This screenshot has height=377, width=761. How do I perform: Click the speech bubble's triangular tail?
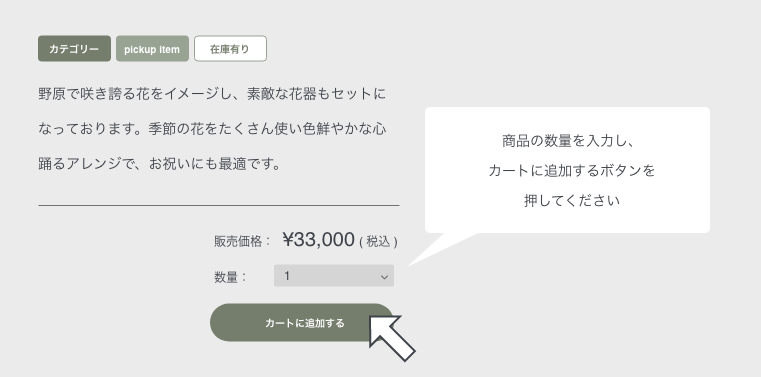click(x=439, y=247)
